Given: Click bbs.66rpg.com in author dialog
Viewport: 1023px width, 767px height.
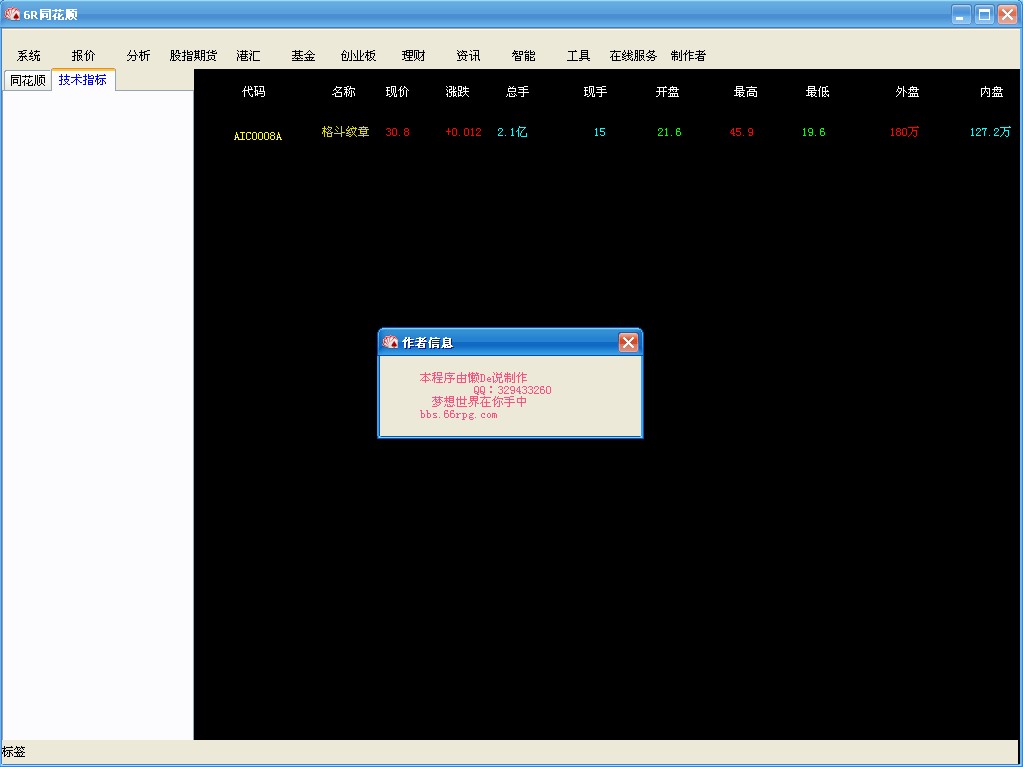Looking at the screenshot, I should coord(459,415).
